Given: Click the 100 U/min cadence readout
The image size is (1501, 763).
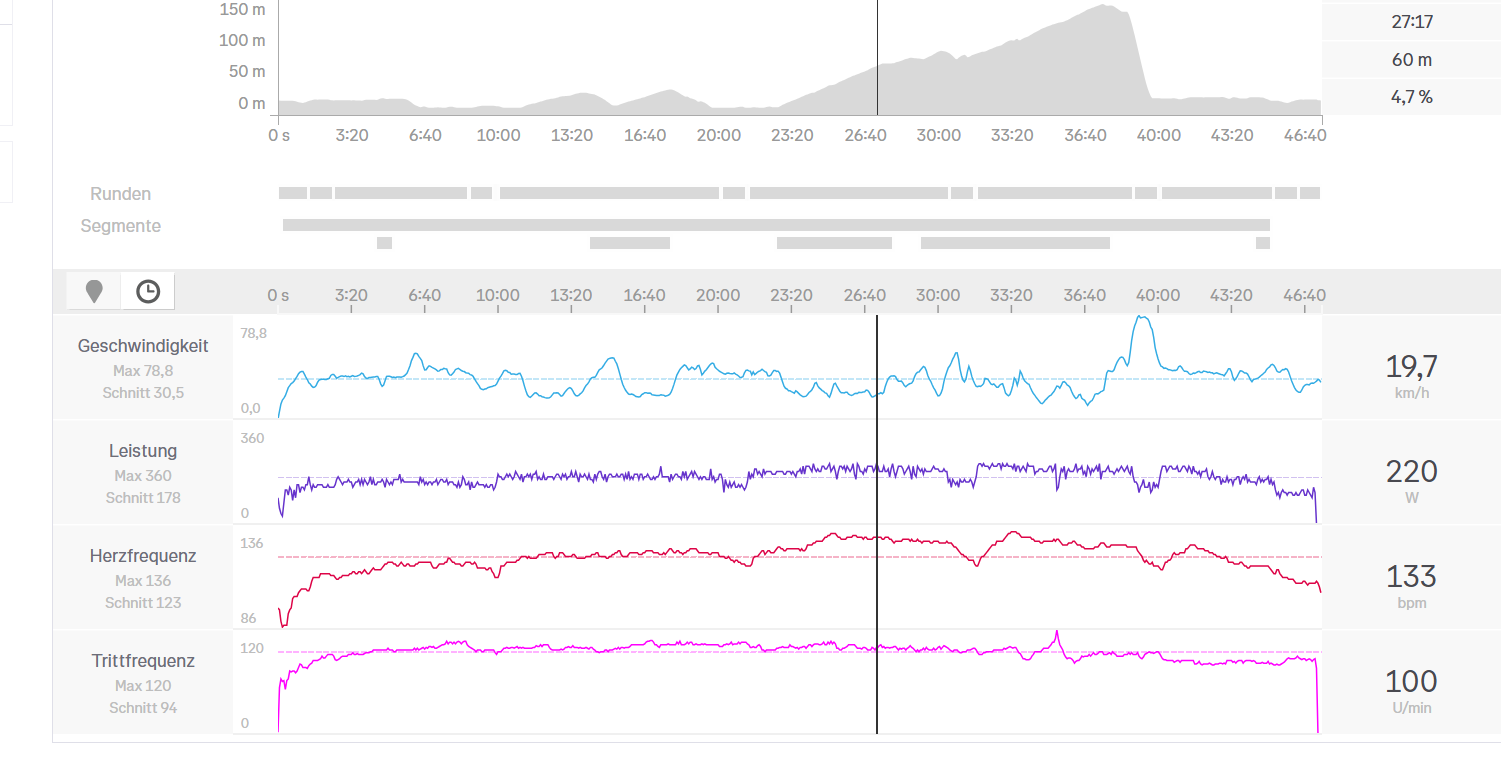Looking at the screenshot, I should pyautogui.click(x=1411, y=690).
